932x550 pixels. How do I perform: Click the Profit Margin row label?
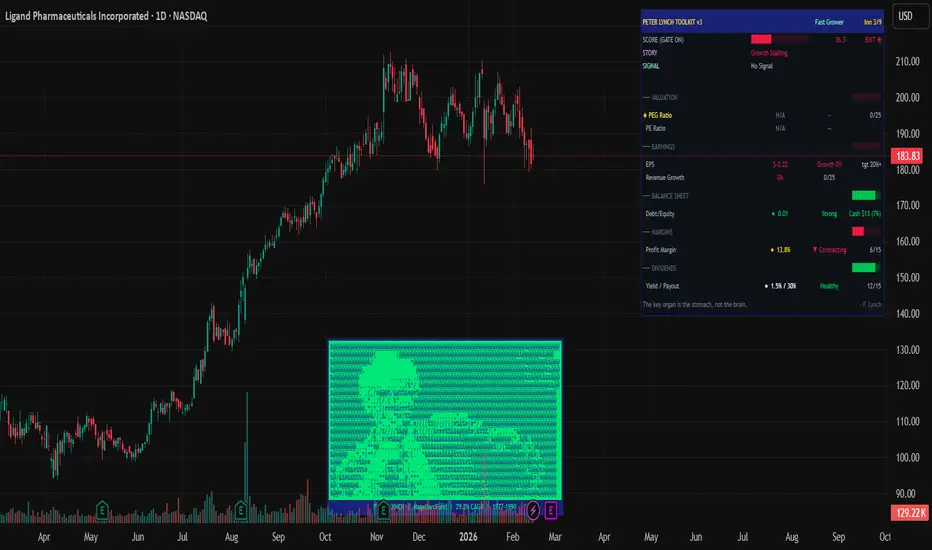coord(660,250)
